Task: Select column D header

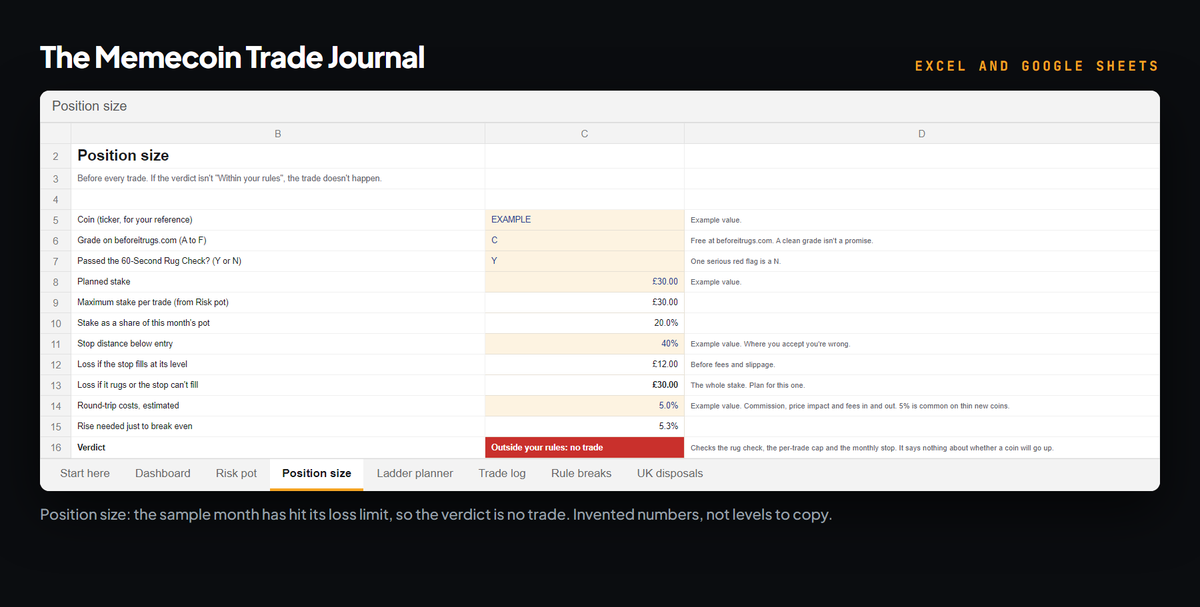Action: tap(921, 134)
